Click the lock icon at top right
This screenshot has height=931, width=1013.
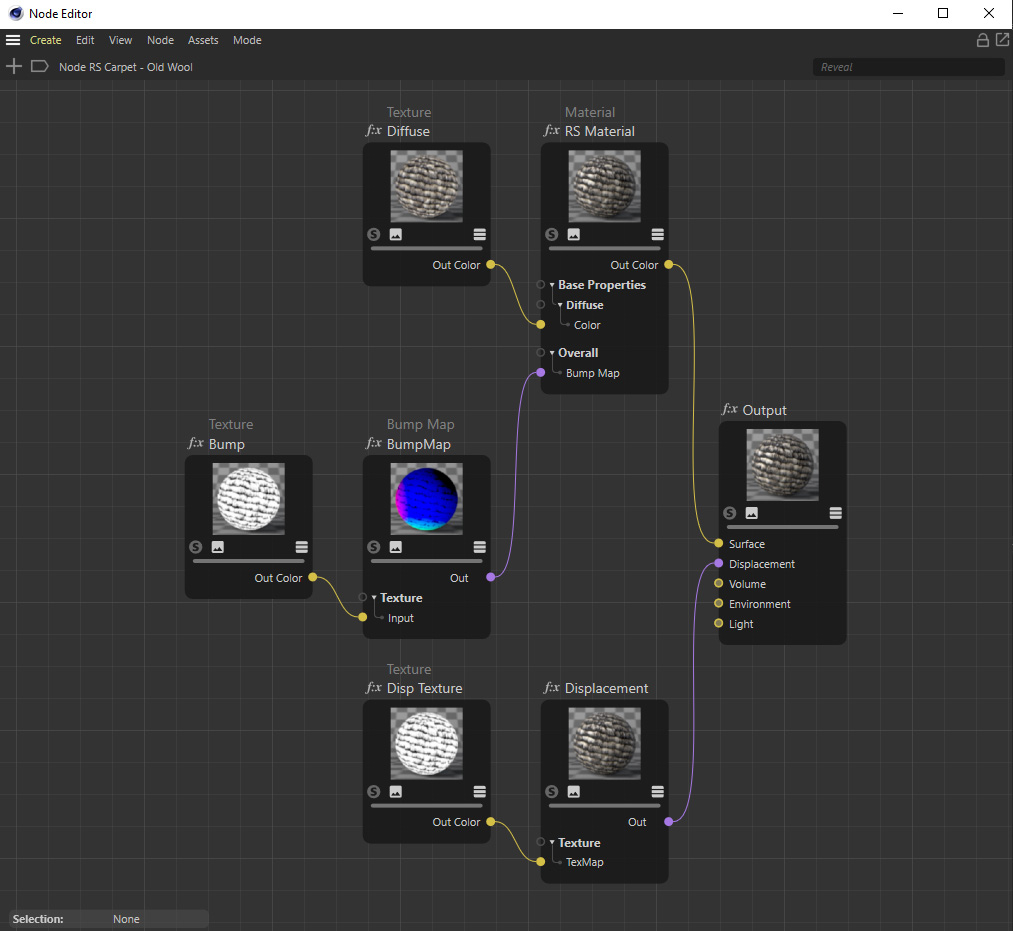click(x=983, y=40)
